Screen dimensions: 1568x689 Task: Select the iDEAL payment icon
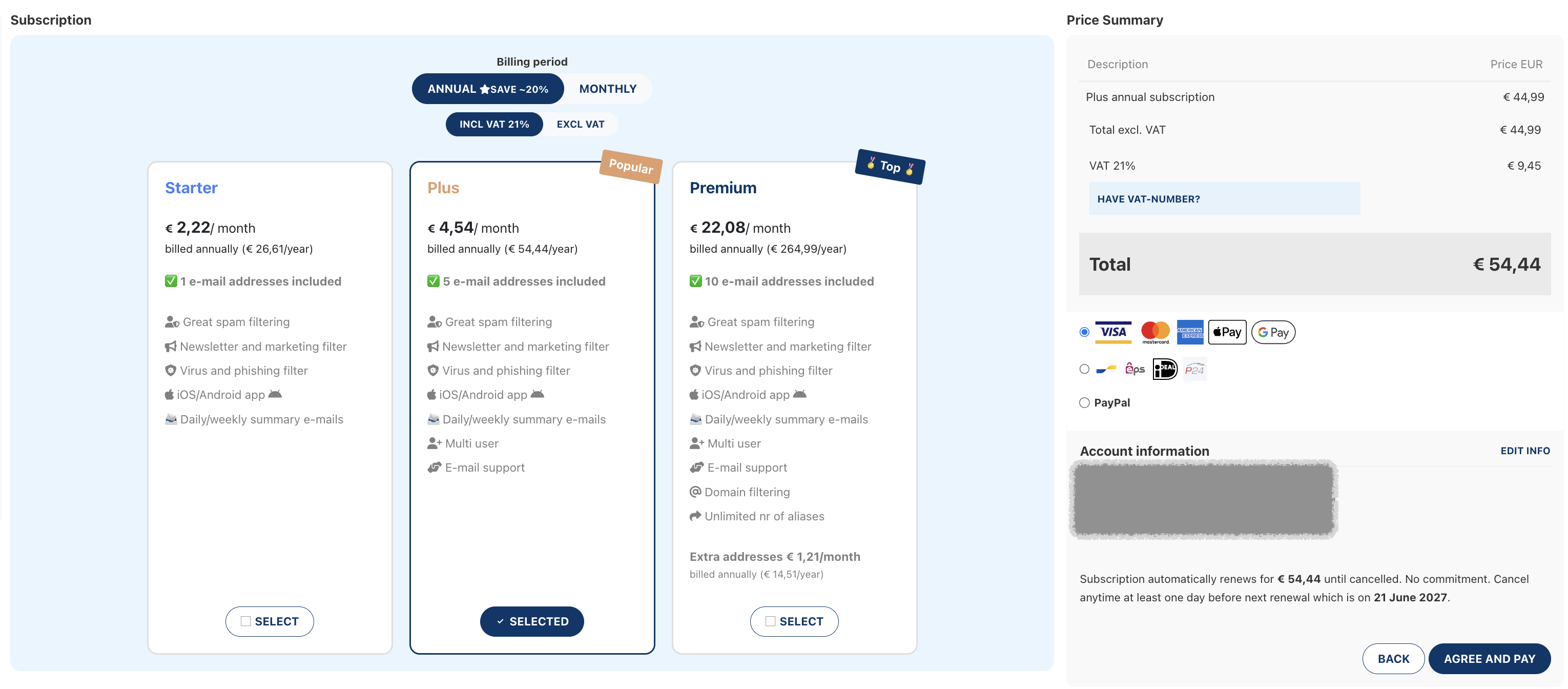point(1164,369)
